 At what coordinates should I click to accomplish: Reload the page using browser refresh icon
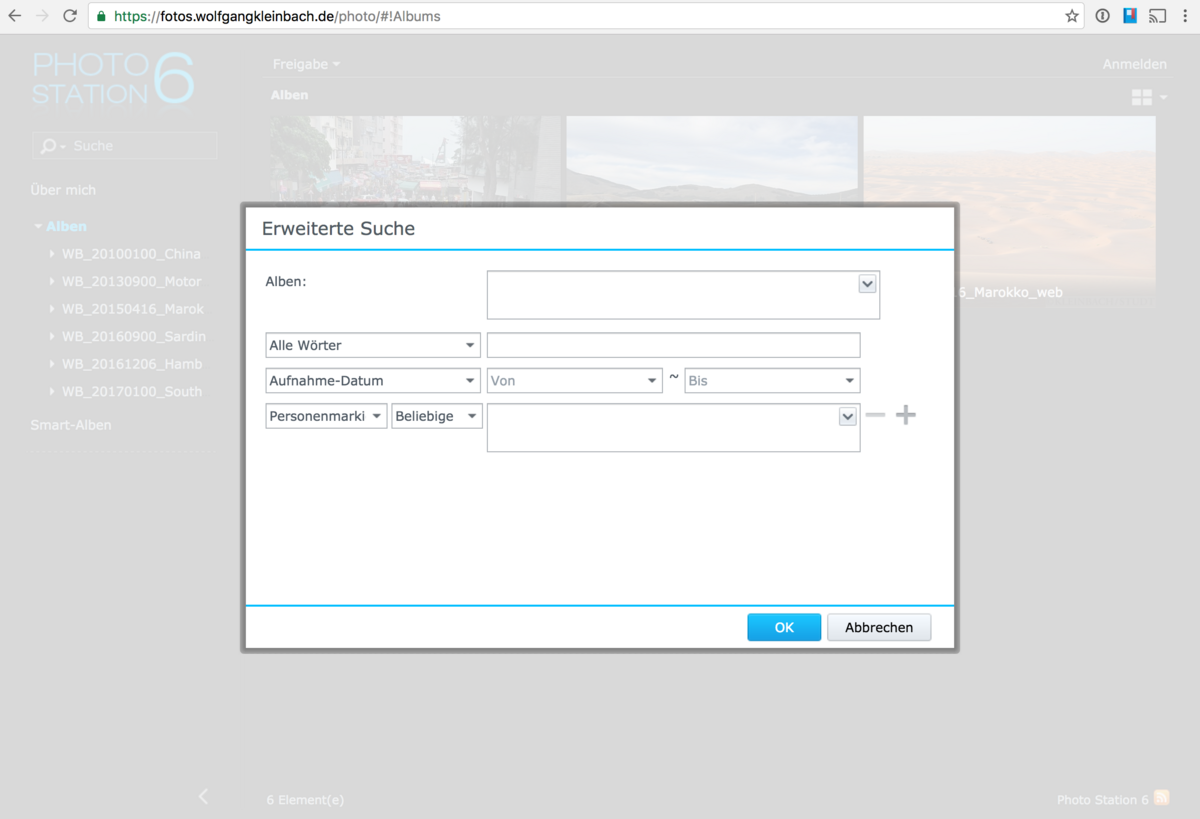(70, 16)
